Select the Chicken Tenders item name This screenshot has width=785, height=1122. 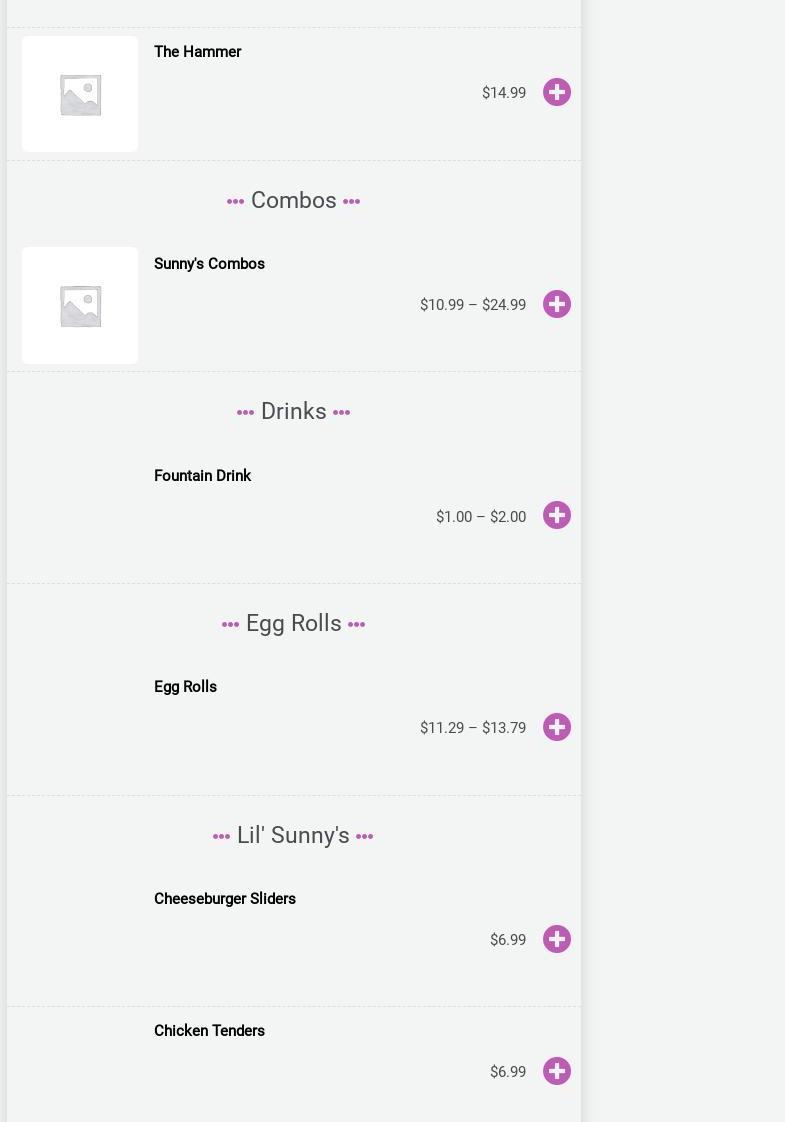tap(209, 1031)
